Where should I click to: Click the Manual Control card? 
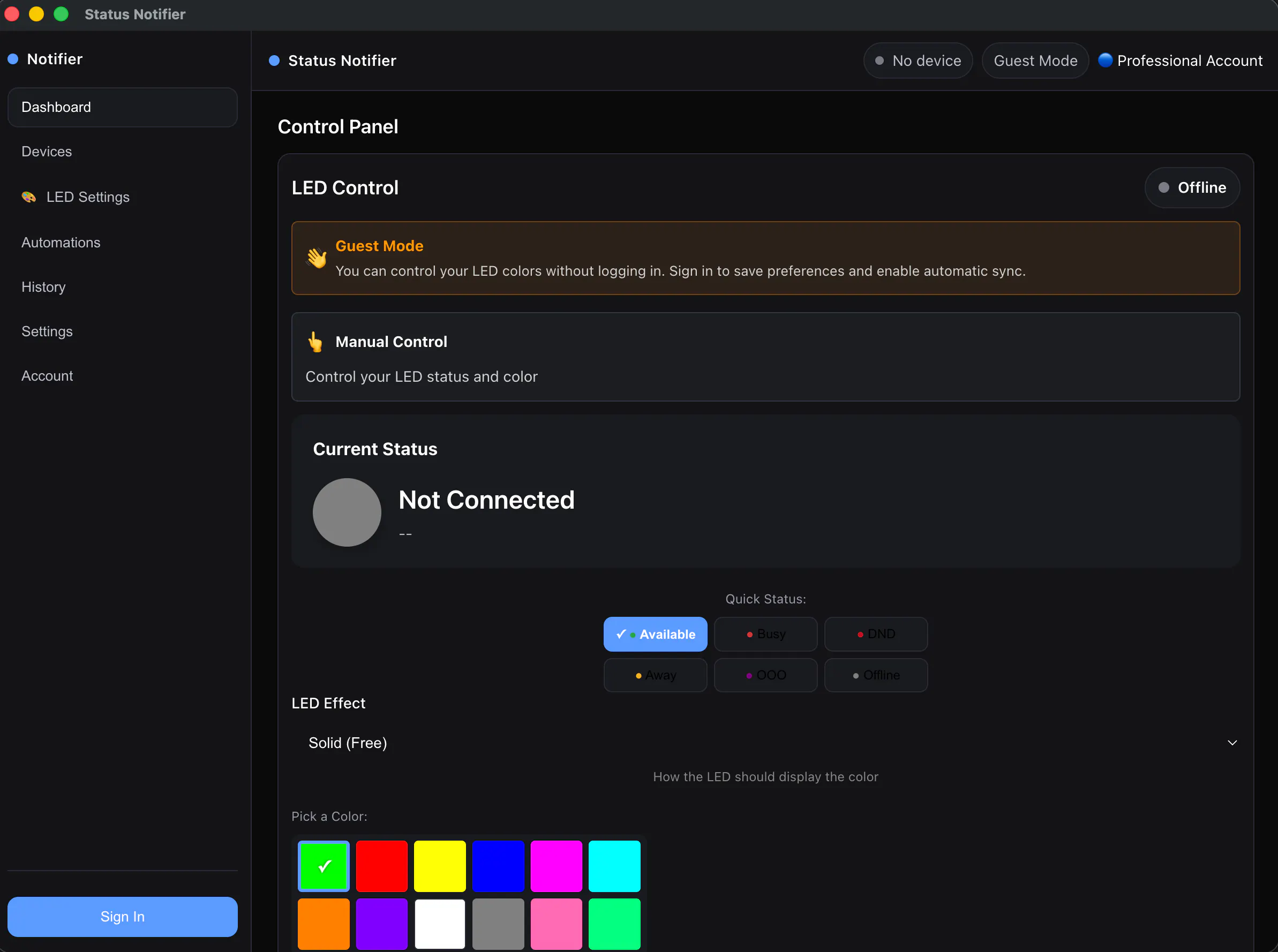point(765,357)
